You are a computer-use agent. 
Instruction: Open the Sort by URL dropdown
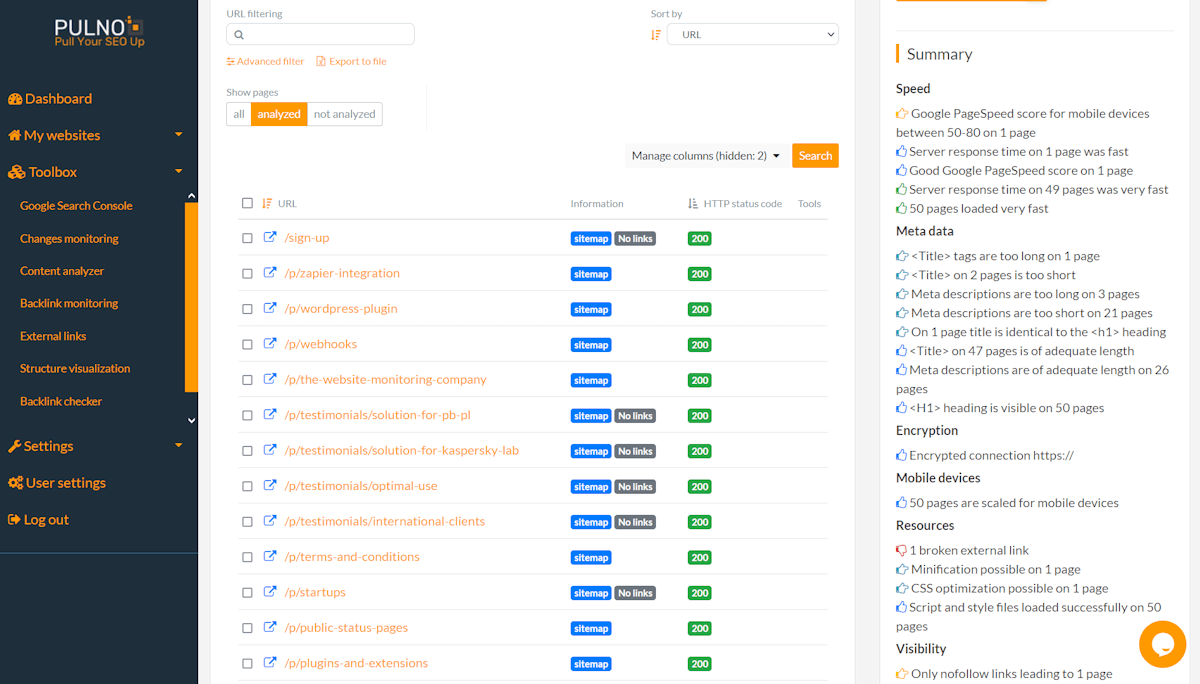(x=753, y=34)
